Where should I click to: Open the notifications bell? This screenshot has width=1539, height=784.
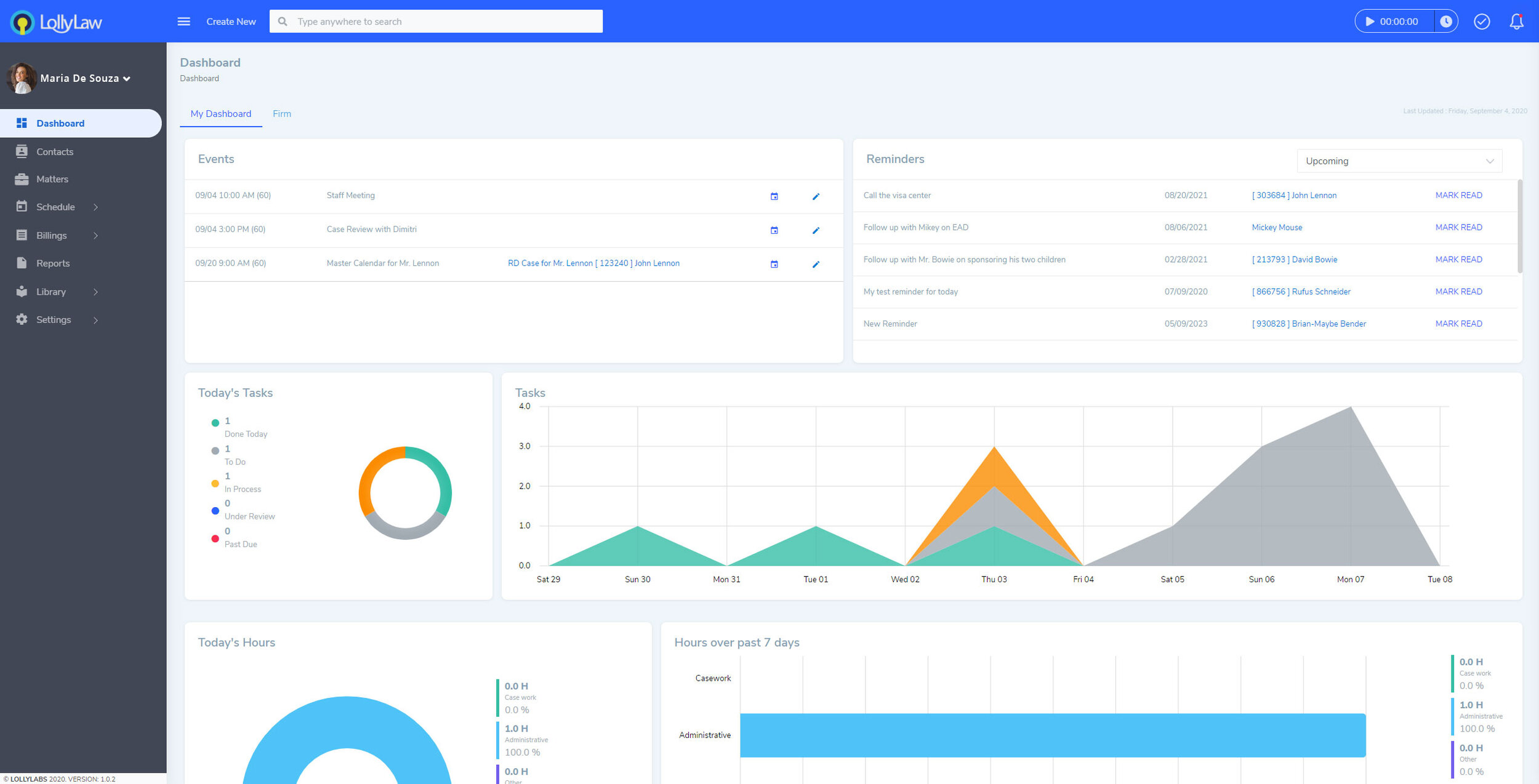[x=1516, y=22]
